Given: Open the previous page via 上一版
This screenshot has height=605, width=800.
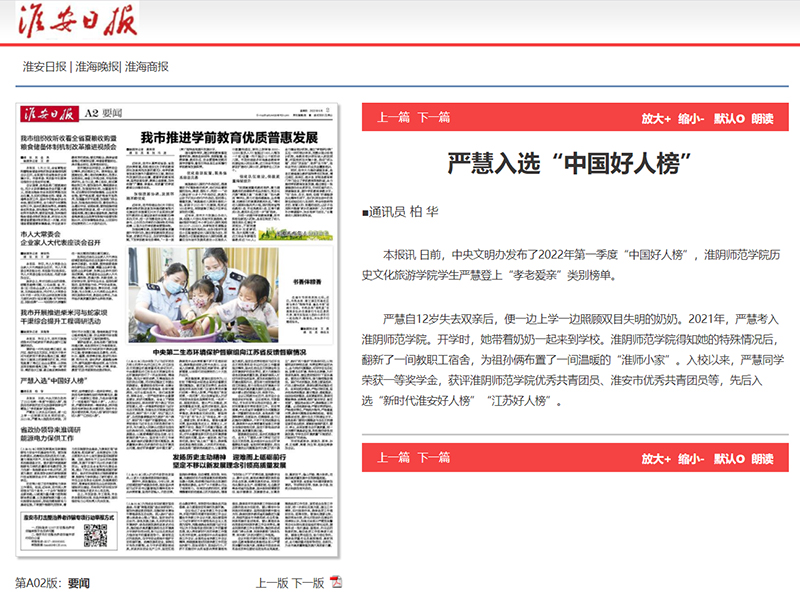Looking at the screenshot, I should tap(272, 583).
